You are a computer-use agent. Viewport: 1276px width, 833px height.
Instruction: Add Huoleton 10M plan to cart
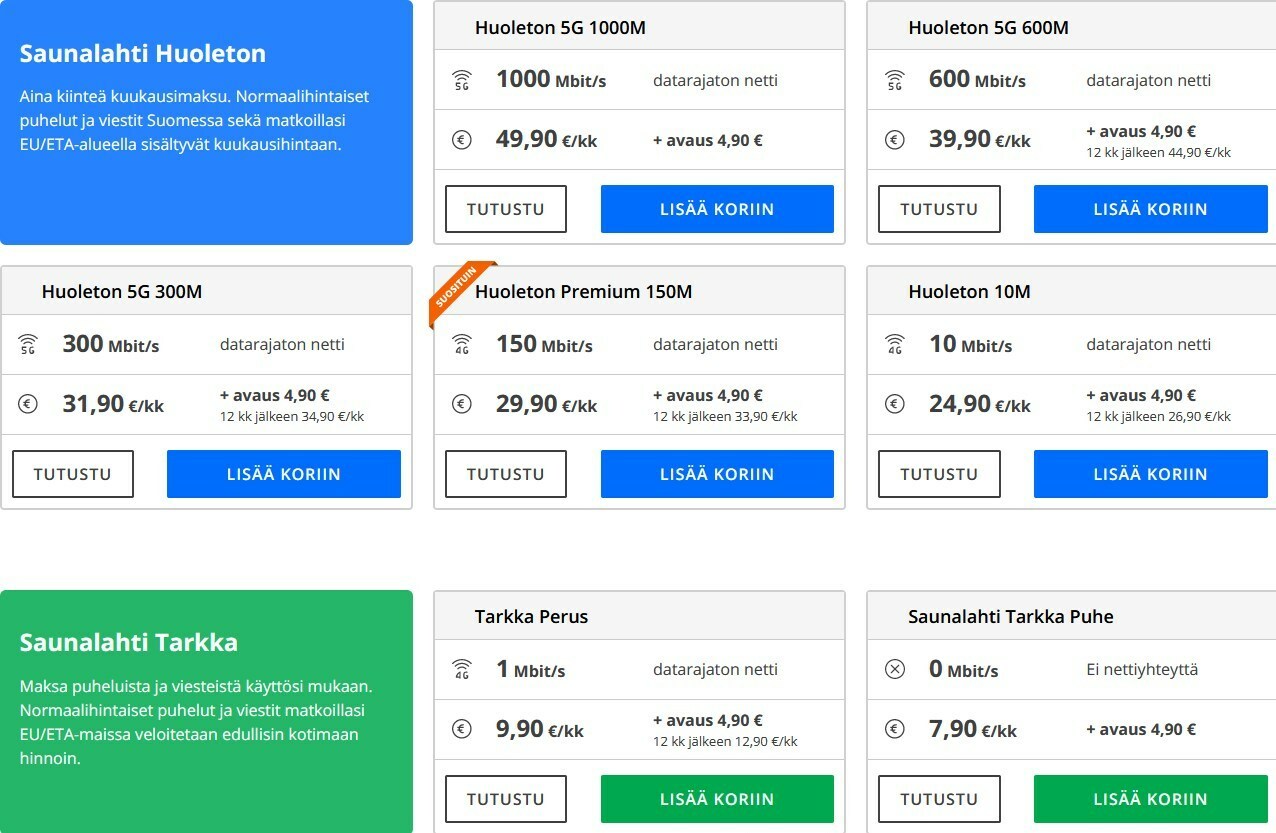pos(1151,474)
